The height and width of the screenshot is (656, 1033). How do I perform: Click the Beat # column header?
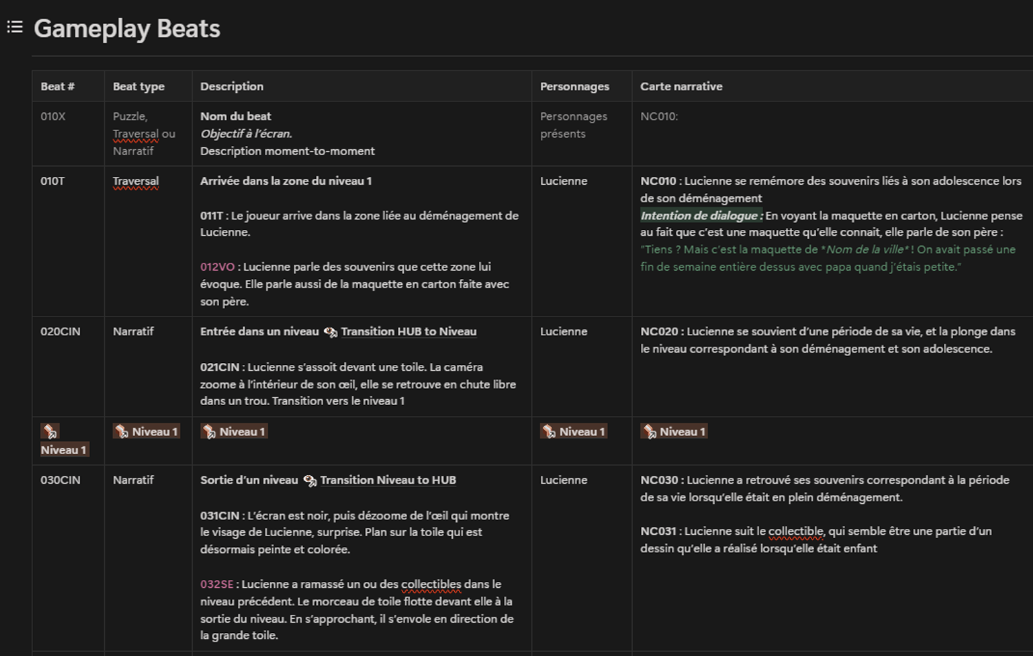tap(57, 87)
